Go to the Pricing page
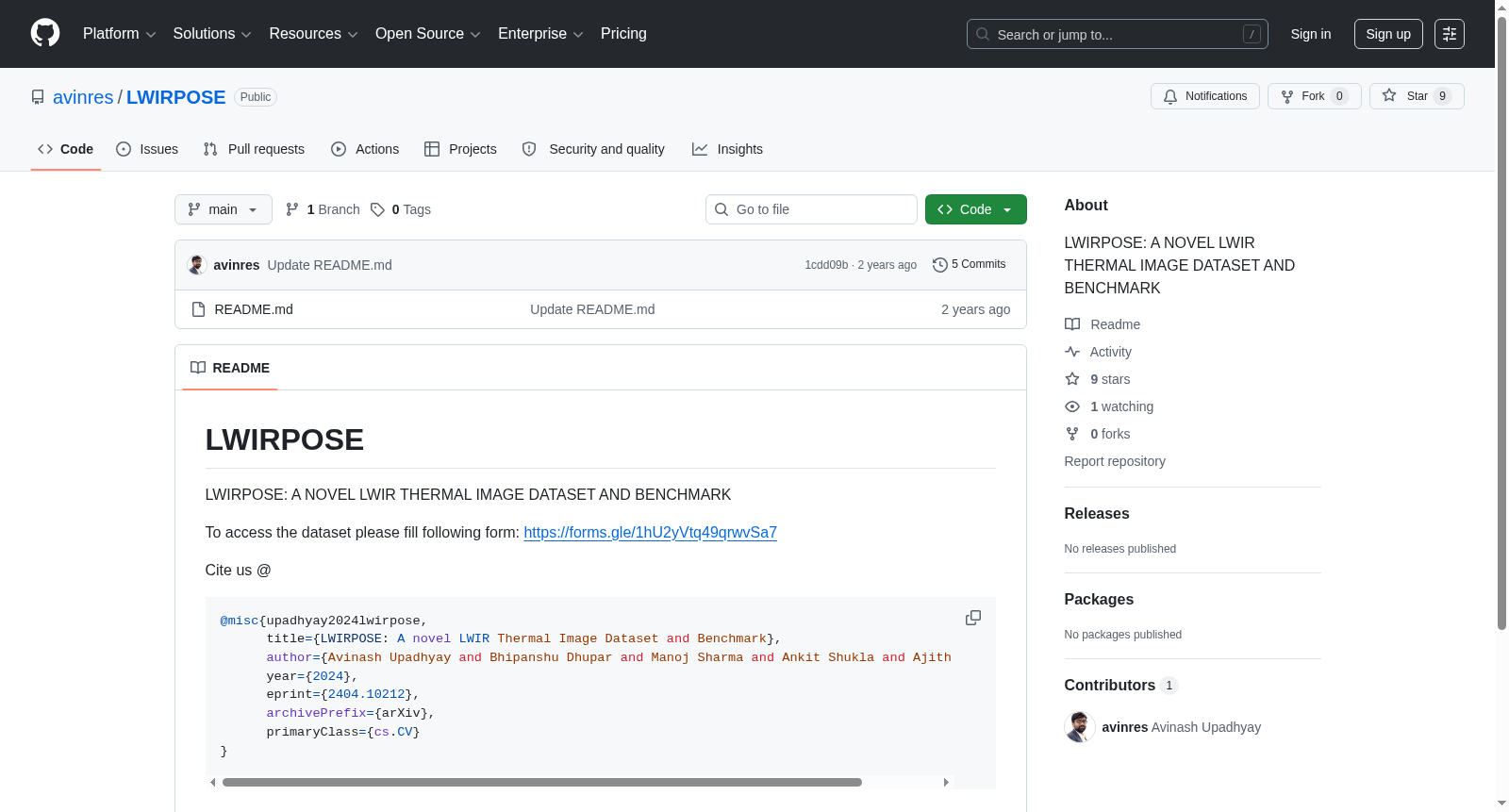 [x=623, y=34]
